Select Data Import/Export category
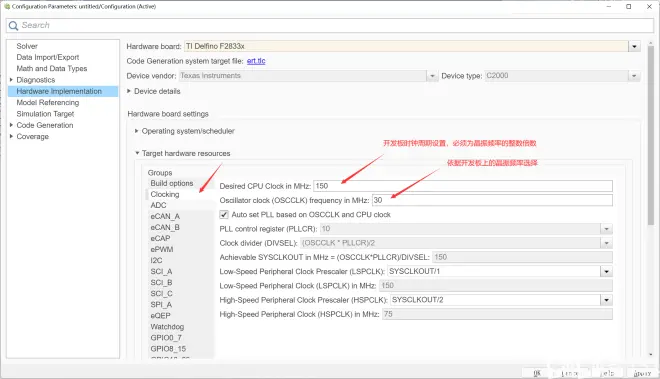Screen dimensions: 660x379 click(x=48, y=57)
